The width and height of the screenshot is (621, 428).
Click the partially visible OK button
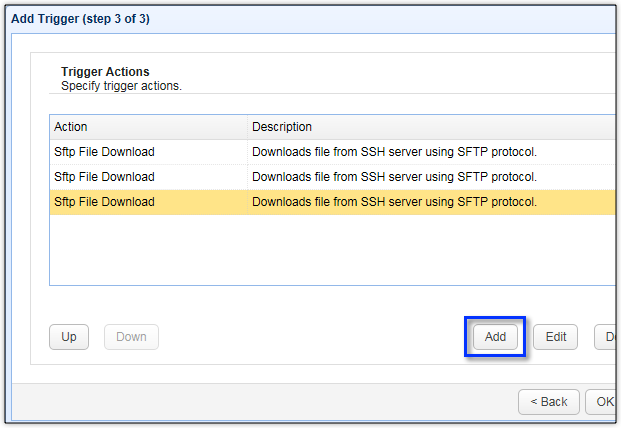pyautogui.click(x=603, y=401)
